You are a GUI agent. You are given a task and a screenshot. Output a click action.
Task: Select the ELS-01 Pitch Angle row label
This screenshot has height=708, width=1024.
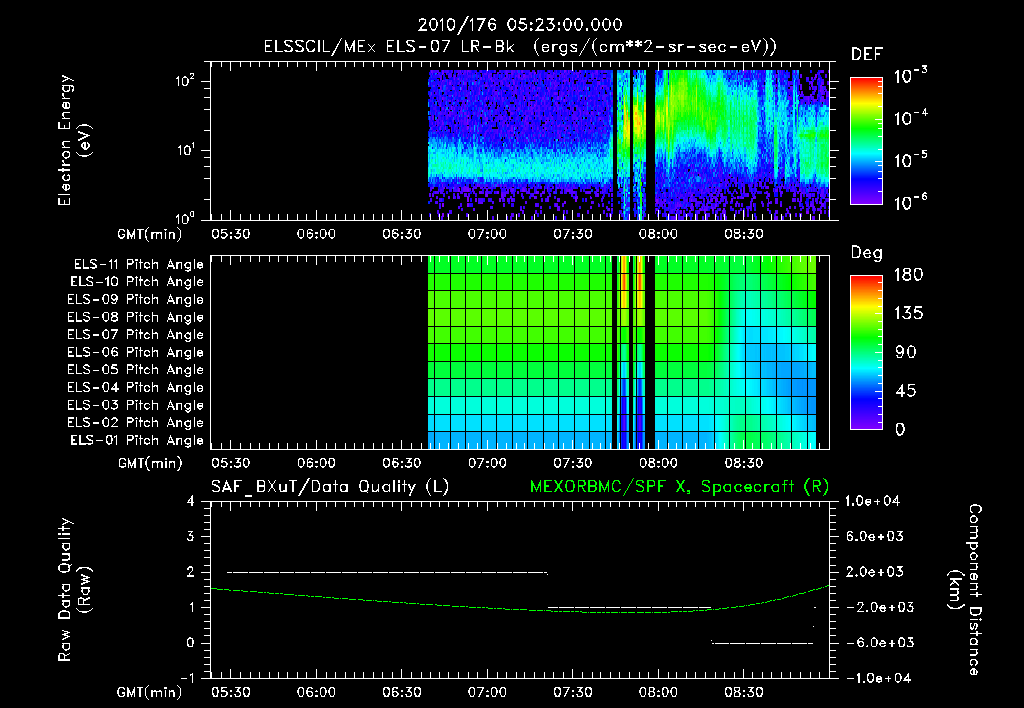137,440
